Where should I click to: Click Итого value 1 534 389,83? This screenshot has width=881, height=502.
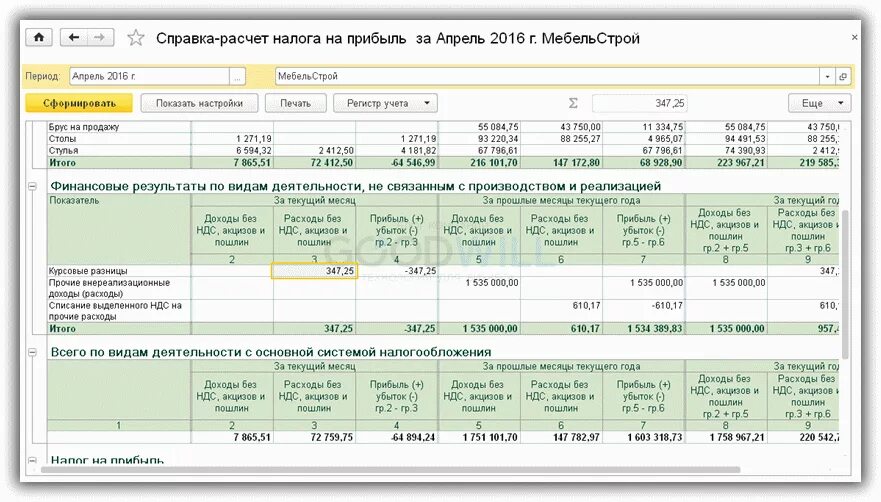(655, 329)
